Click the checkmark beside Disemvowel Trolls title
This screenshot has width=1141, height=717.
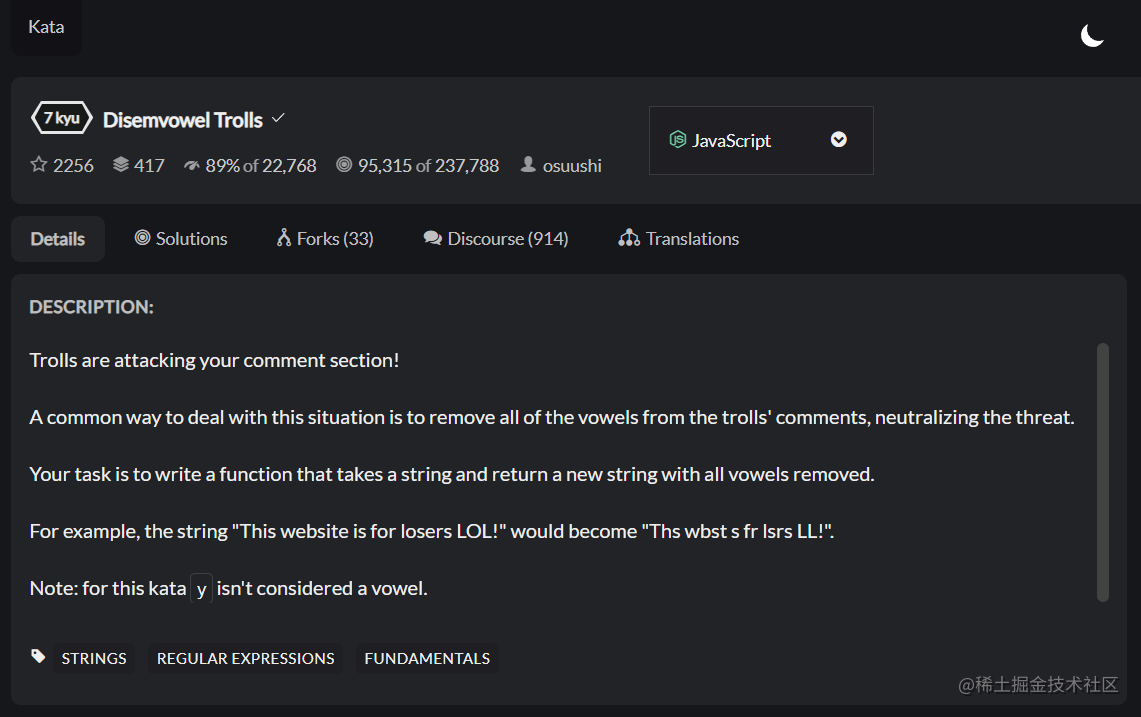278,118
